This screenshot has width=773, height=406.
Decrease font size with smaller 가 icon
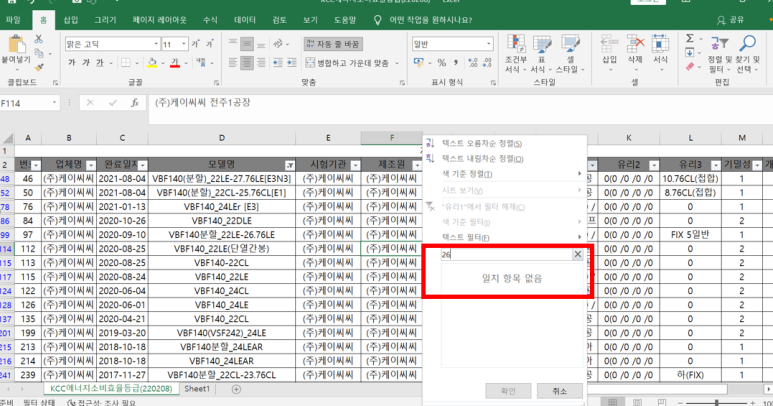pos(210,44)
